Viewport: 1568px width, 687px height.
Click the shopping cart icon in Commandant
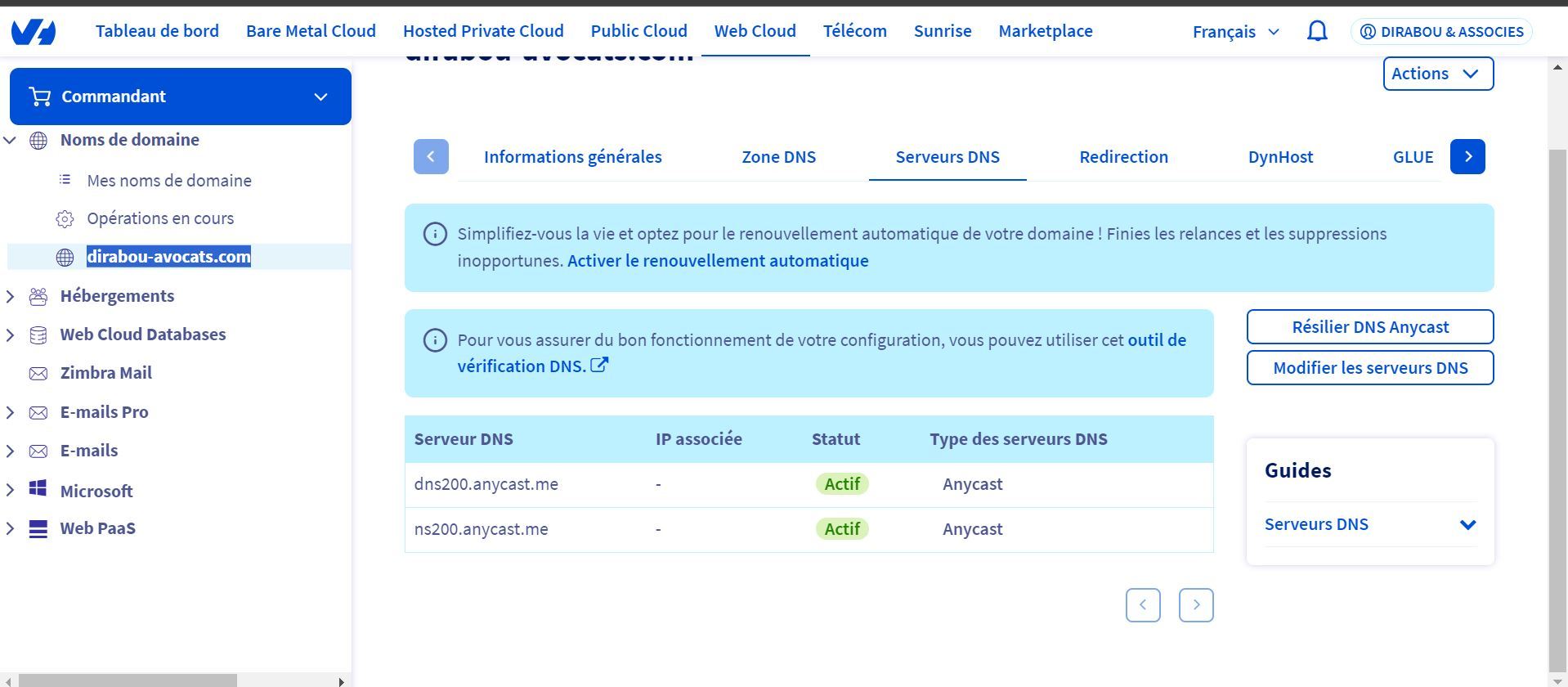(39, 97)
